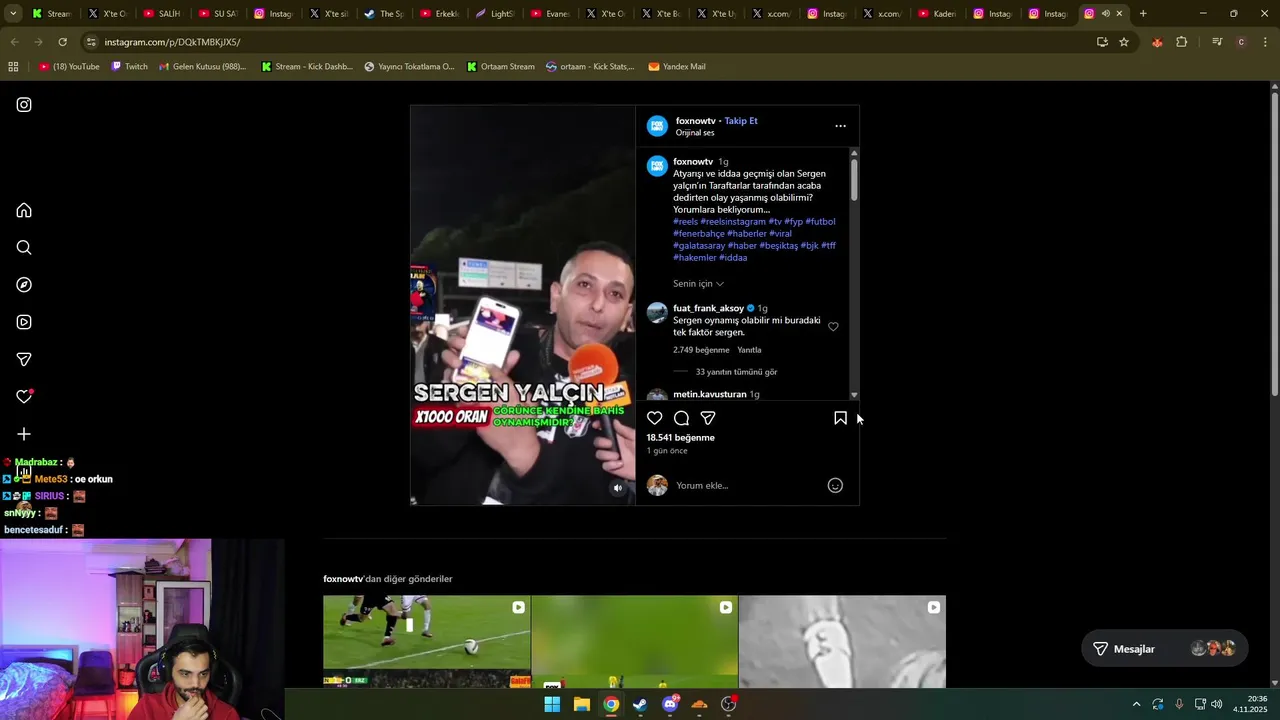Viewport: 1280px width, 720px height.
Task: Click the comments panel scrollbar thumb
Action: tap(854, 179)
